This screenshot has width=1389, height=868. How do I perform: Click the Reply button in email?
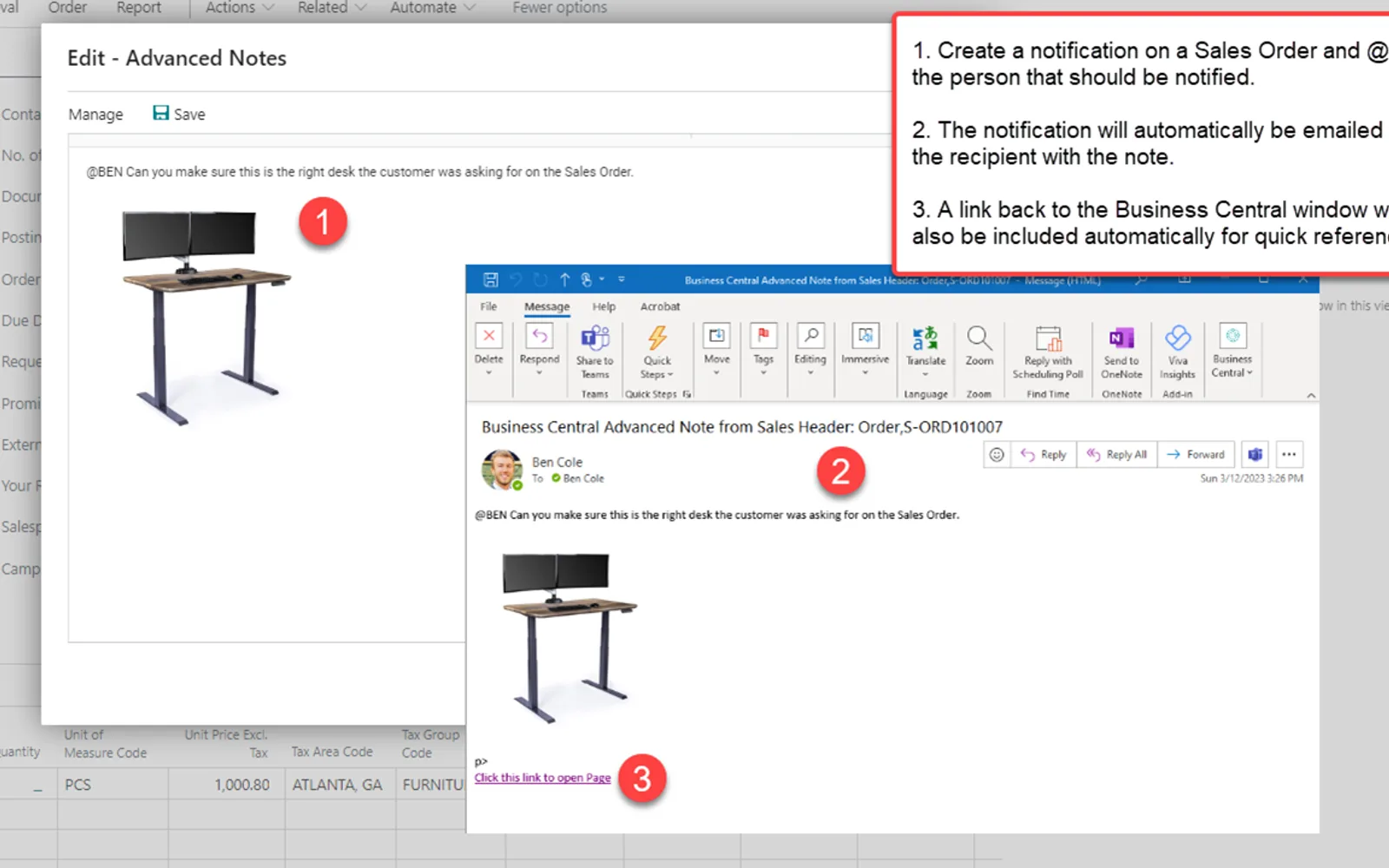(x=1043, y=454)
